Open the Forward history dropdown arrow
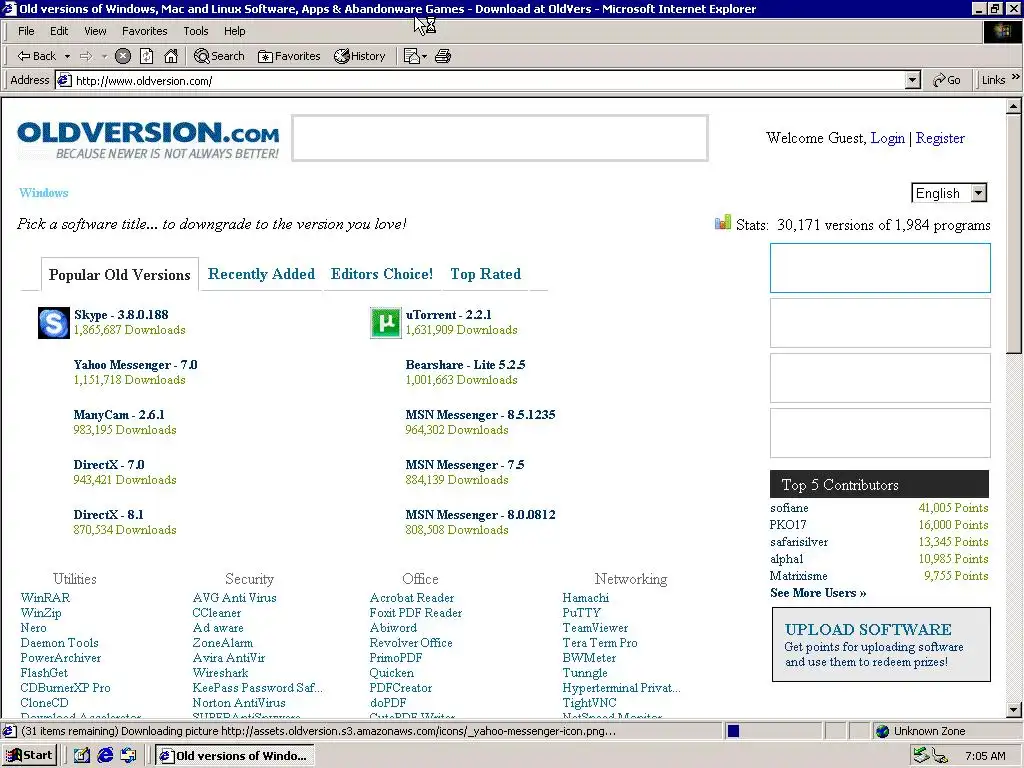1024x768 pixels. [x=104, y=56]
